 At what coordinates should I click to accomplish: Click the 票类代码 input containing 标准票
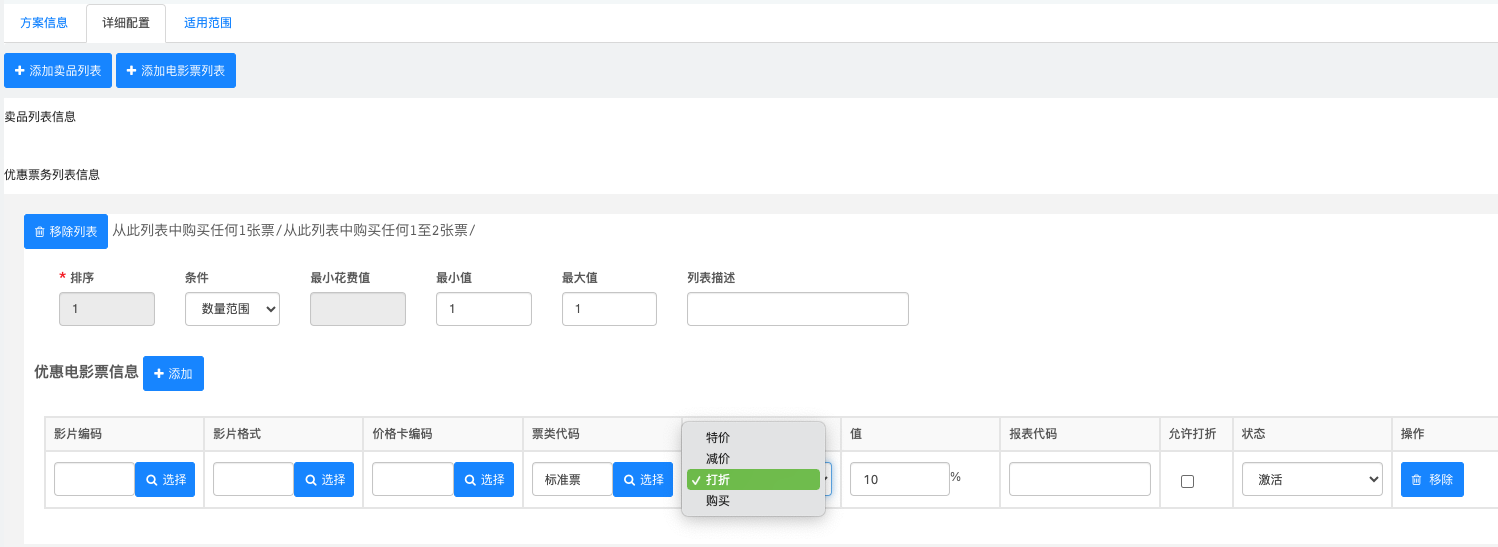click(x=572, y=479)
